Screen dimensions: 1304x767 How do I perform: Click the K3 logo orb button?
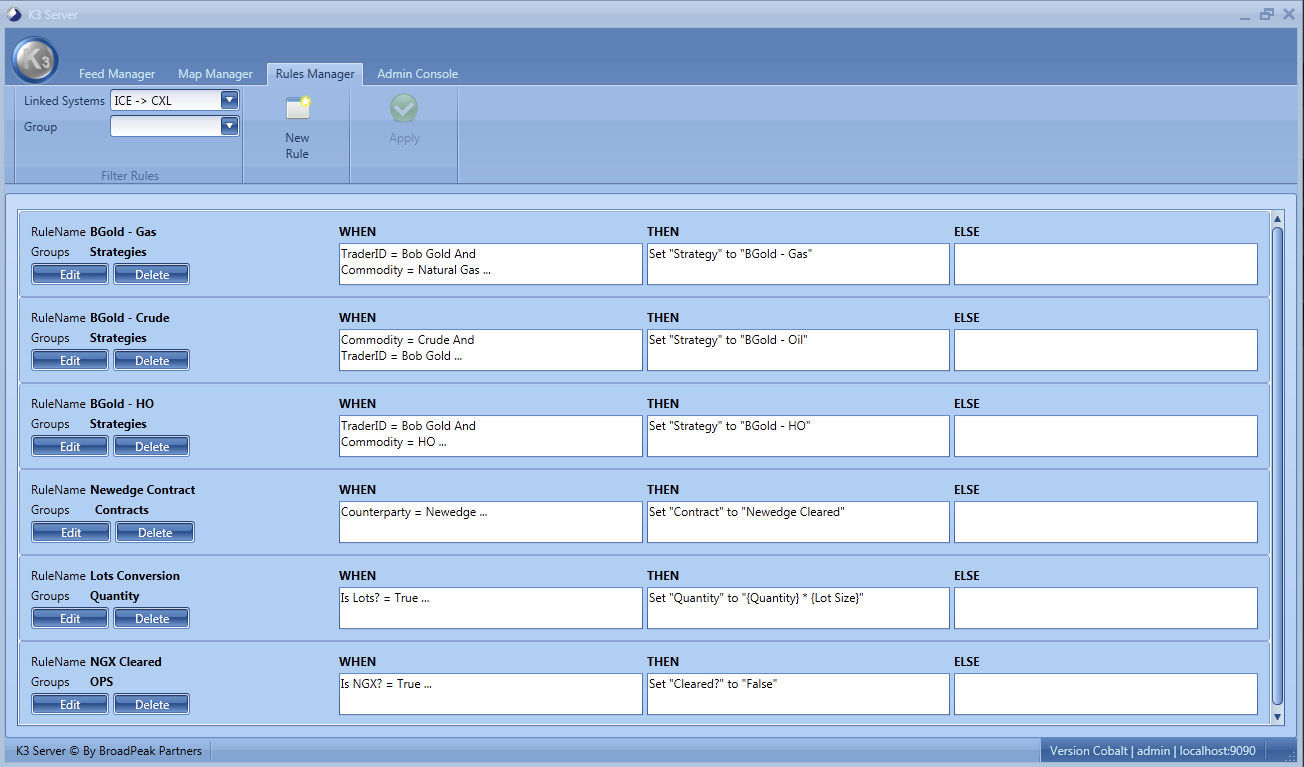pos(35,60)
